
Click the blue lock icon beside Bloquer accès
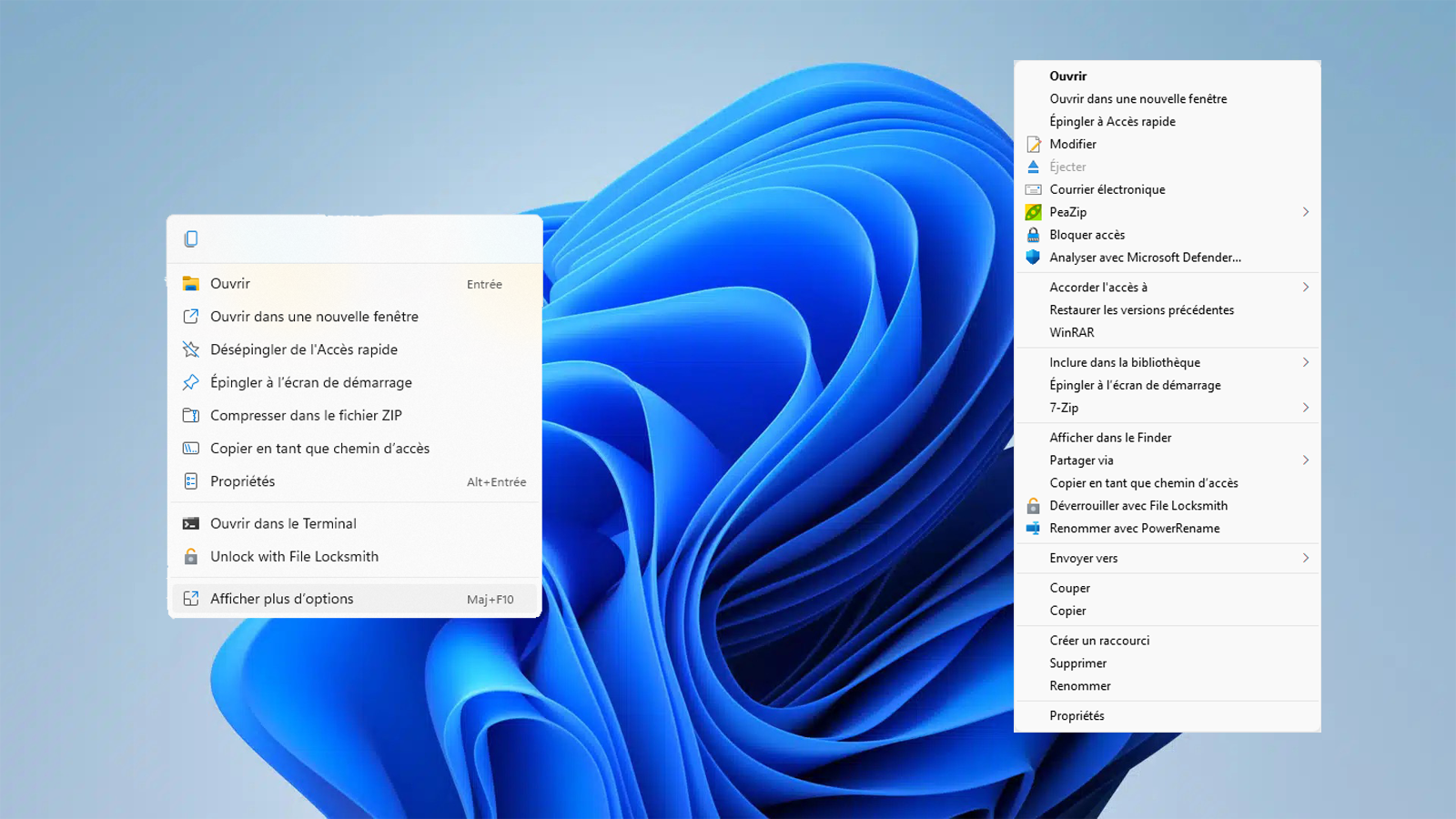[x=1034, y=235]
